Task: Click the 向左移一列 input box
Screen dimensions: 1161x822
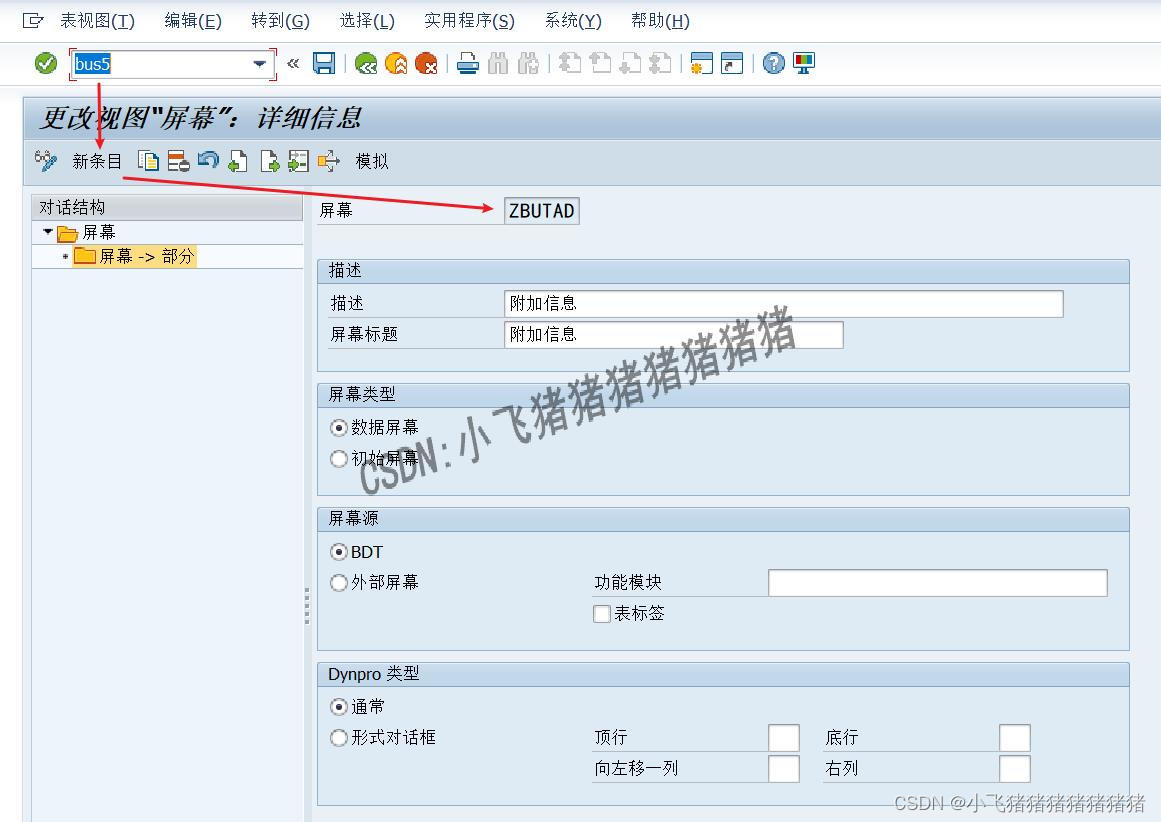Action: pos(783,769)
